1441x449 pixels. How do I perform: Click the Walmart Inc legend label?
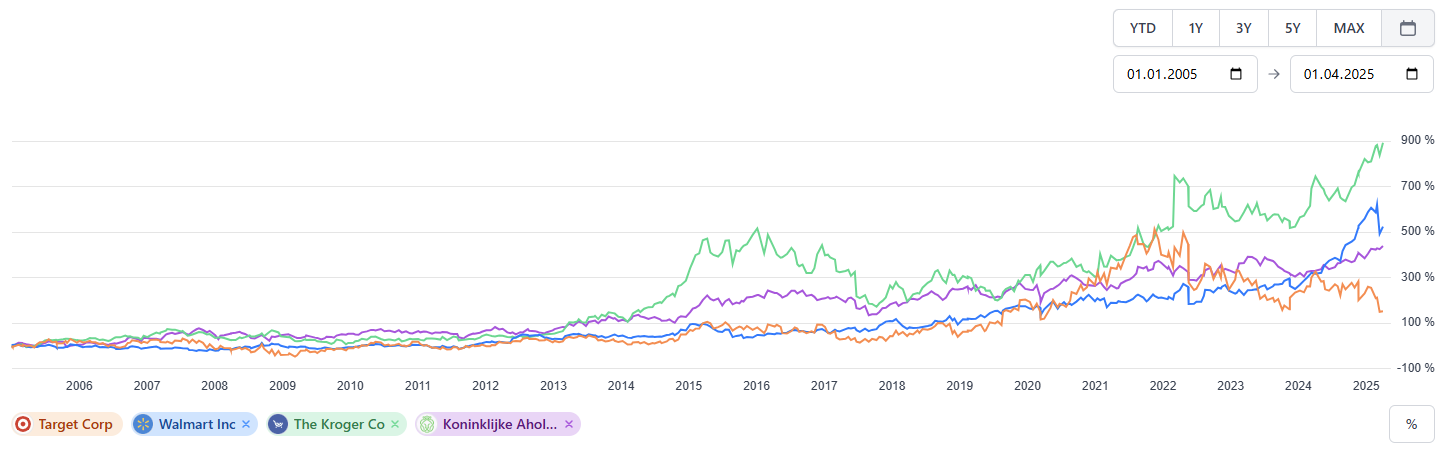pyautogui.click(x=196, y=424)
